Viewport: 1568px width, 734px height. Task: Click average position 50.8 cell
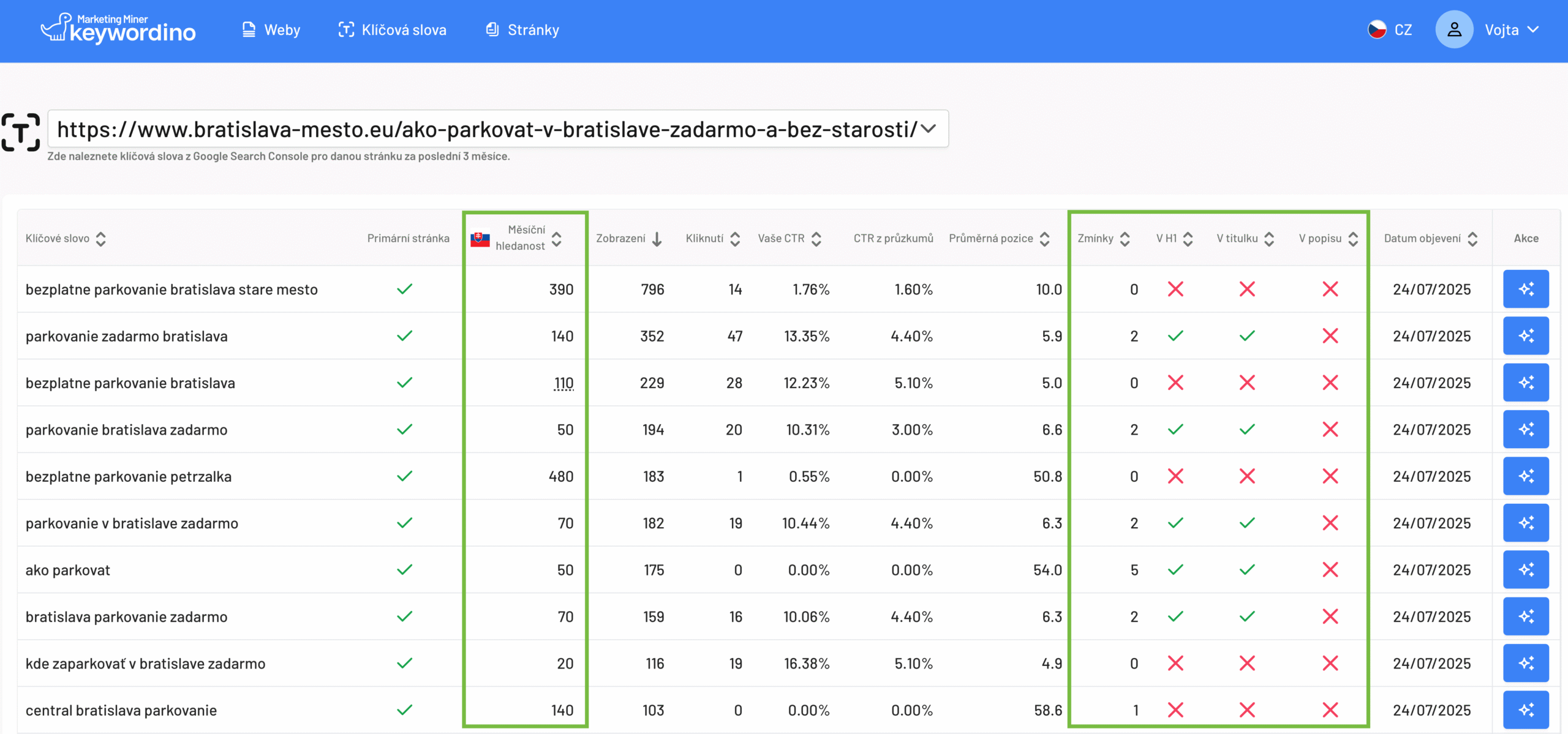coord(1047,476)
